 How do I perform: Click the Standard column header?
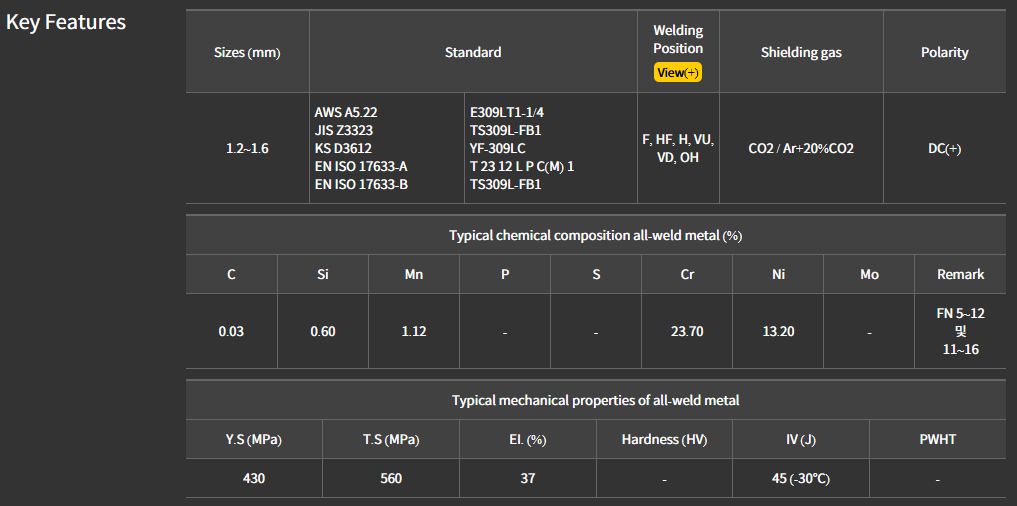click(x=473, y=52)
